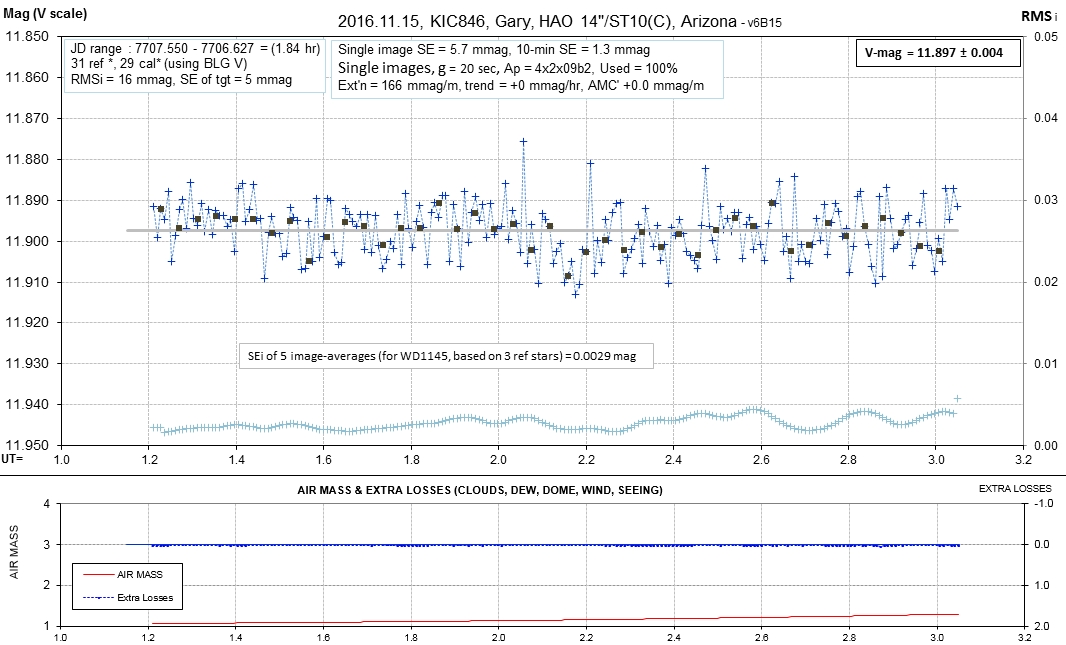The image size is (1066, 645).
Task: Select the 11.930 magnitude axis tick
Action: click(27, 364)
